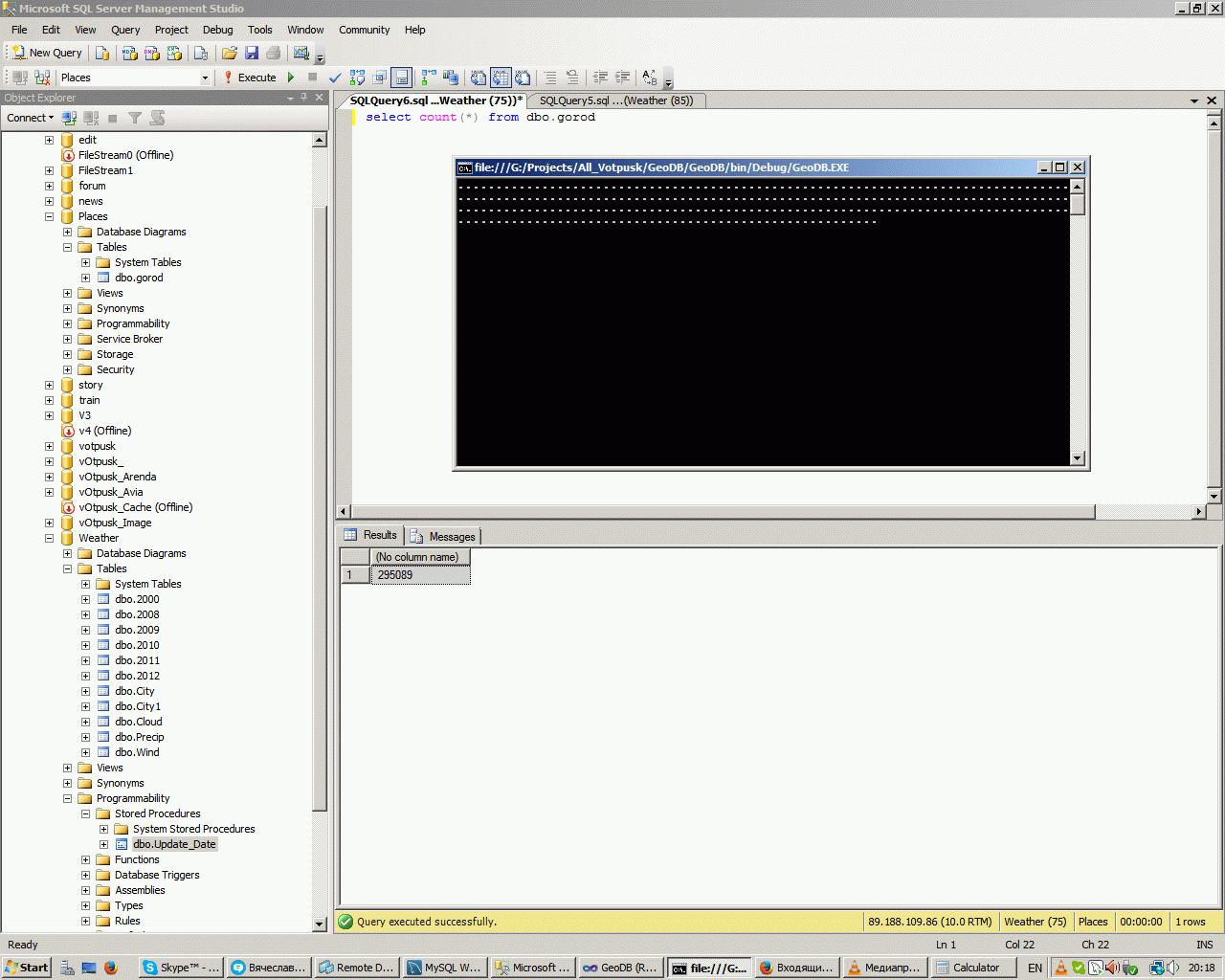Click the Filter funnel icon in Object Explorer

pos(135,118)
